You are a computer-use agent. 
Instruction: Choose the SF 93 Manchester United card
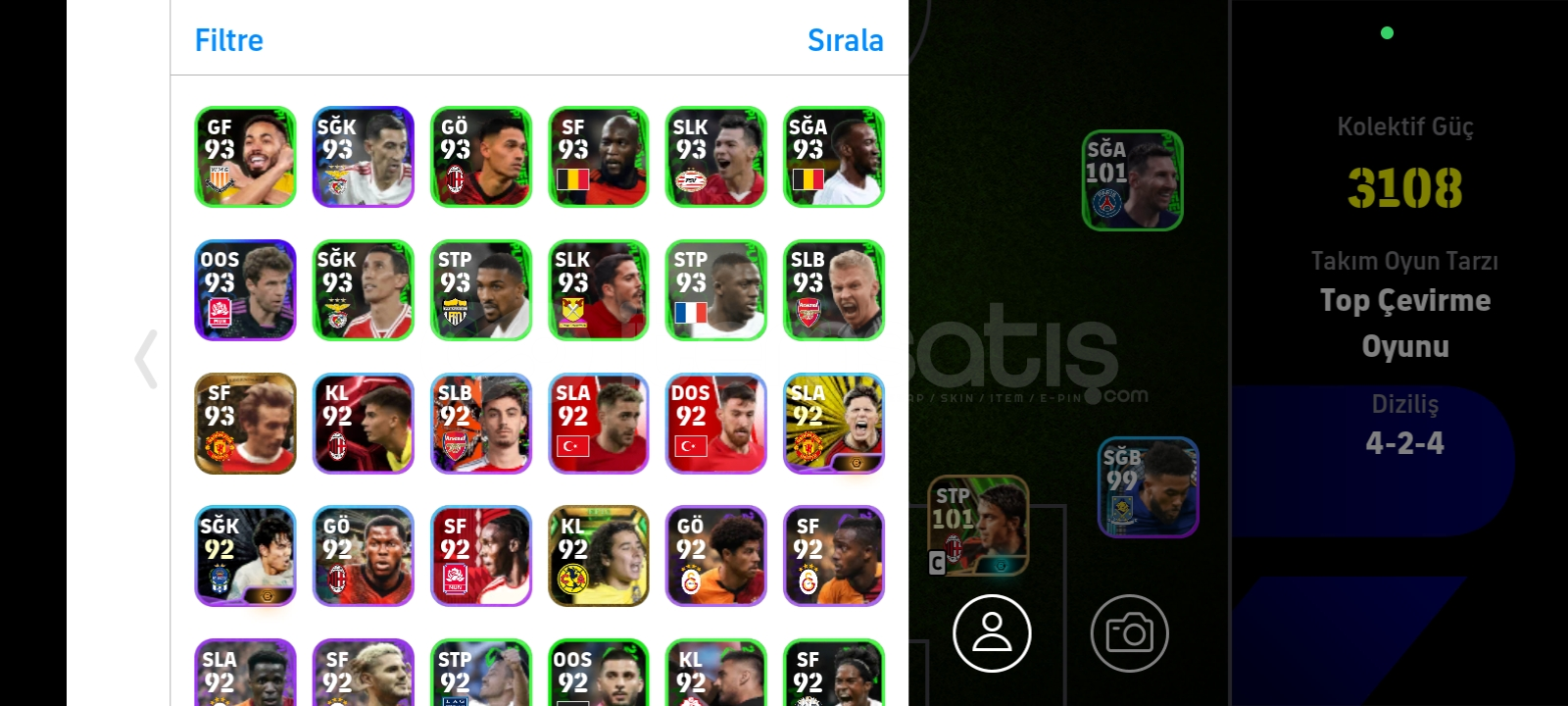[x=245, y=424]
